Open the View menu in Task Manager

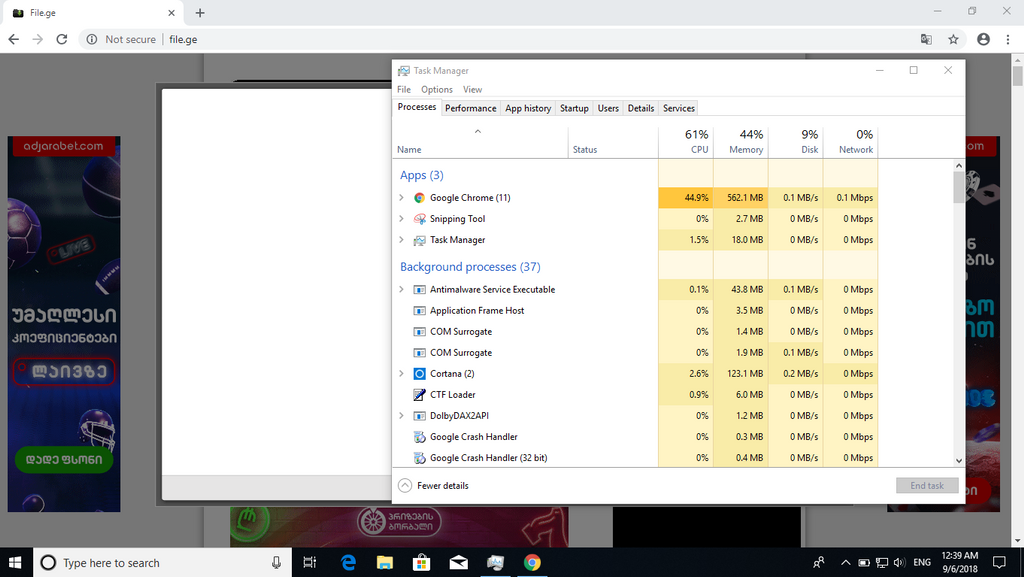(472, 89)
